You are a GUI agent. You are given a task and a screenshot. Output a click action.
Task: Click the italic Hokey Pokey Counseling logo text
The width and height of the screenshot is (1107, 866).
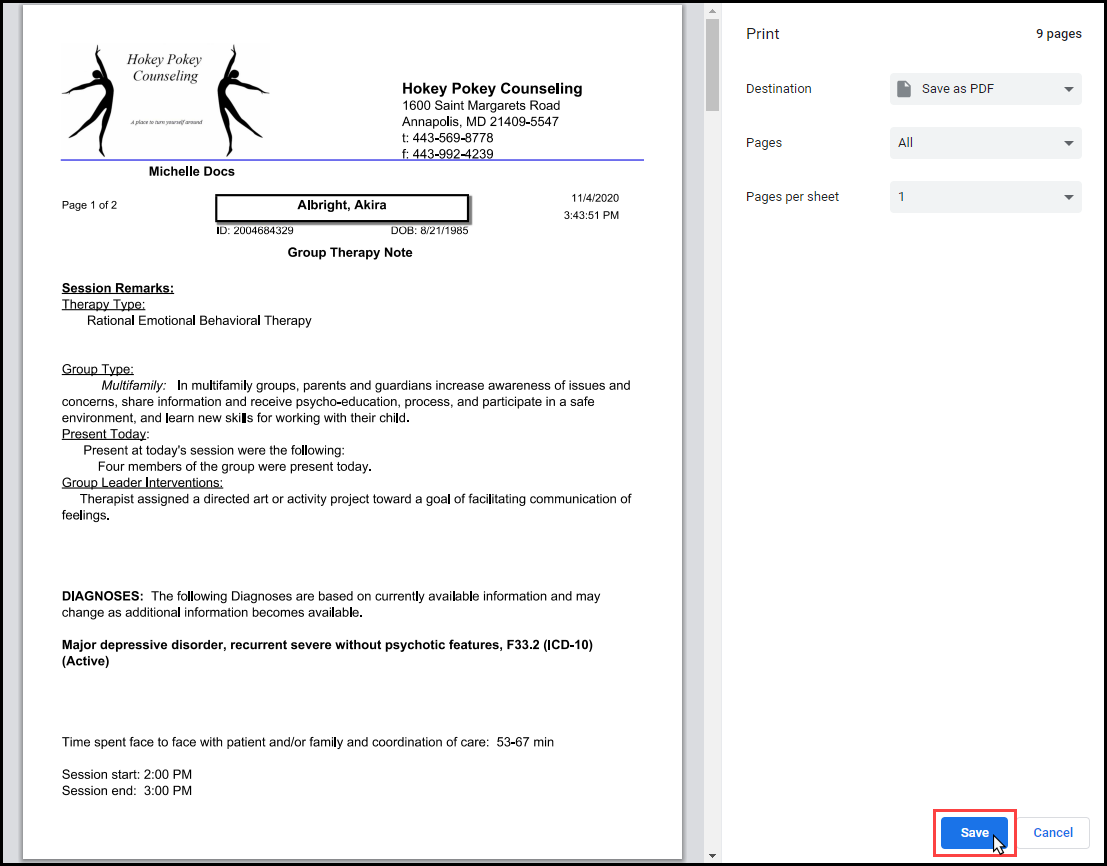(165, 68)
